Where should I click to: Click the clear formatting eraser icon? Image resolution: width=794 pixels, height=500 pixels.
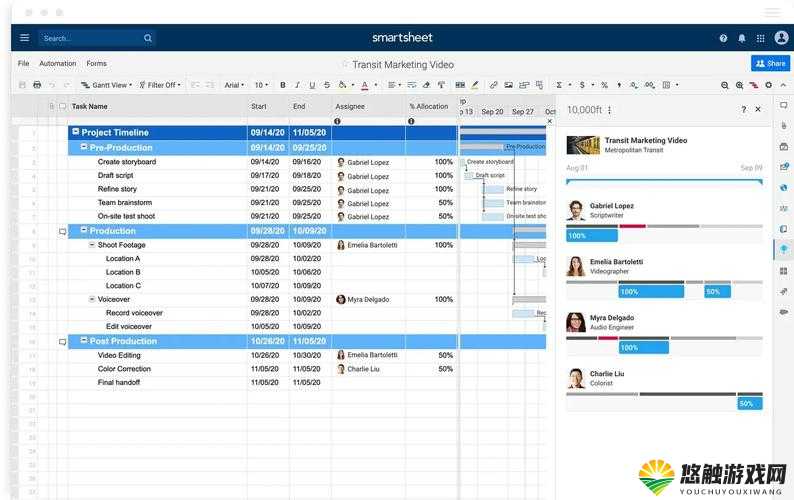point(426,85)
